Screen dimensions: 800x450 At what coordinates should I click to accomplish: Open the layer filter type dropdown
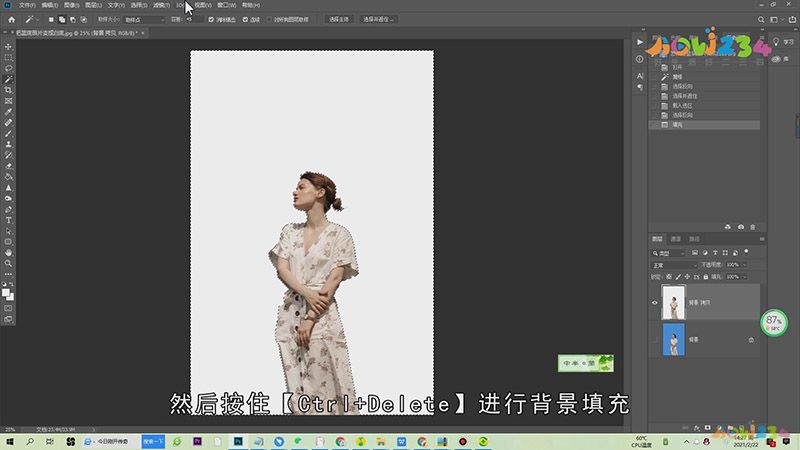668,253
